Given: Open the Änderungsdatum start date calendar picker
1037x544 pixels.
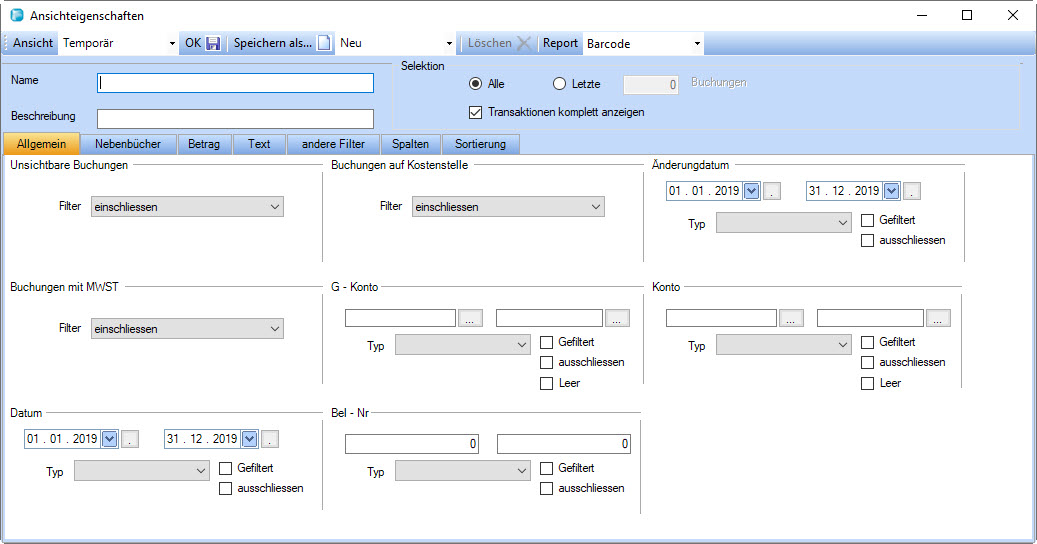Looking at the screenshot, I should (x=752, y=191).
